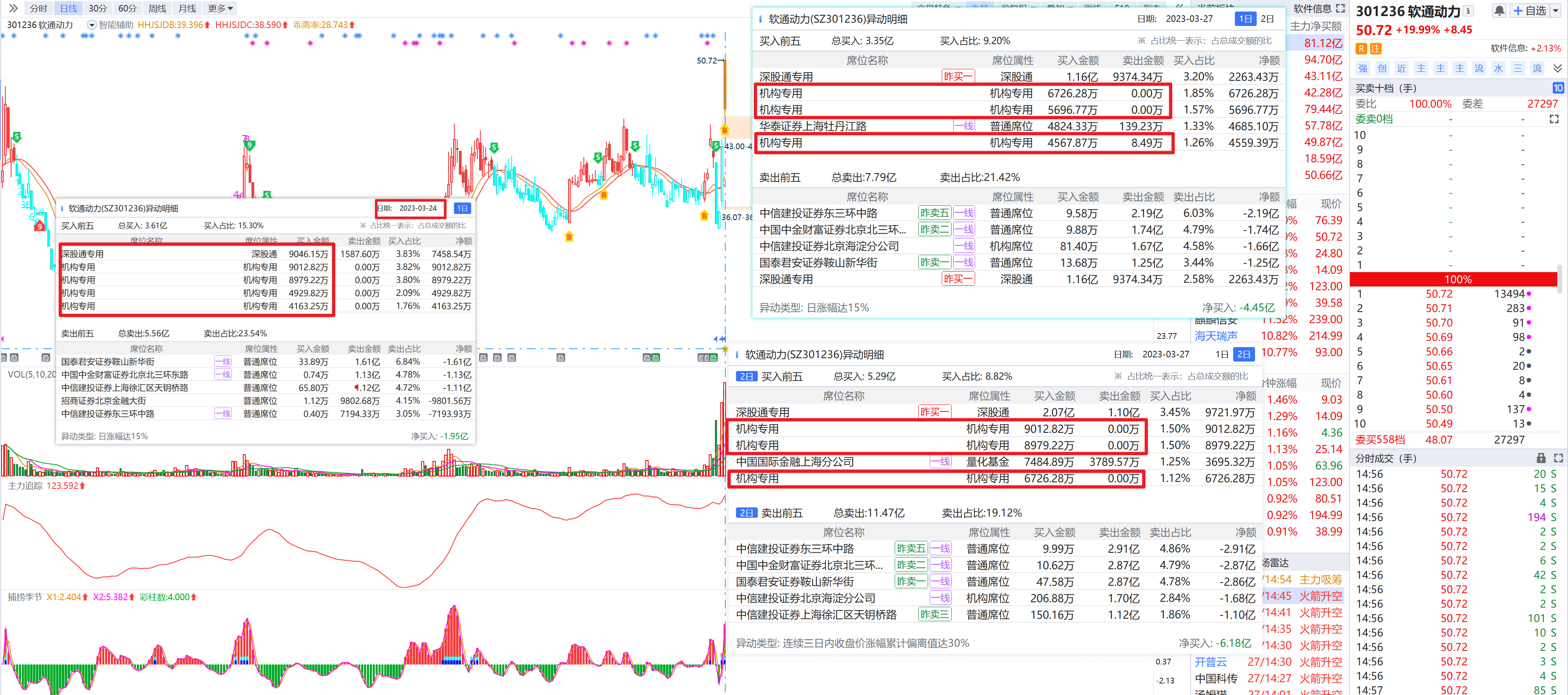Toggle 1日 in the 2023-03-24 异动明细 panel
The width and height of the screenshot is (1568, 695).
coord(462,208)
